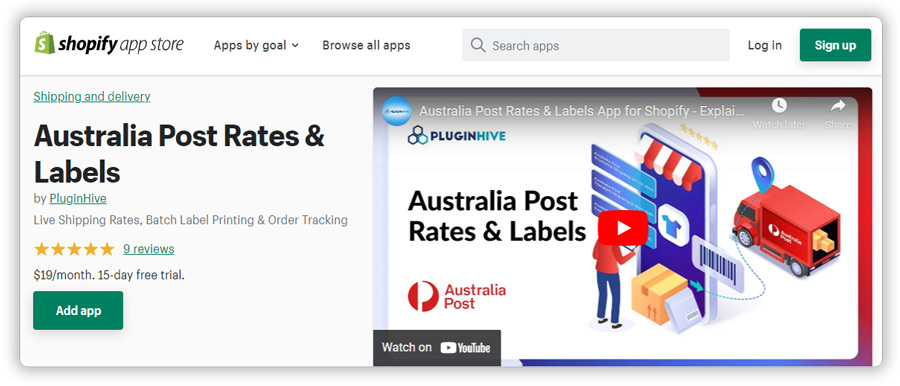
Task: Click the 'Australia Post Rates & Labels' page heading
Action: (179, 154)
